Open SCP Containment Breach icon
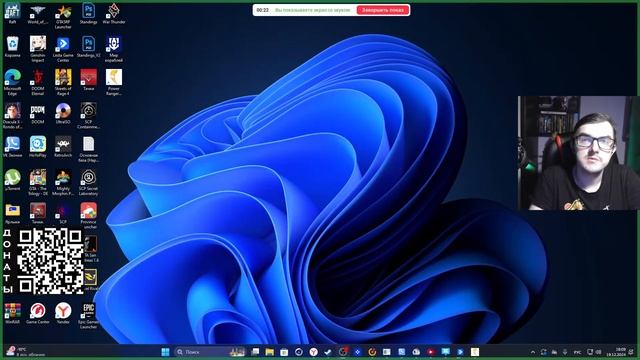This screenshot has height=360, width=640. (88, 116)
